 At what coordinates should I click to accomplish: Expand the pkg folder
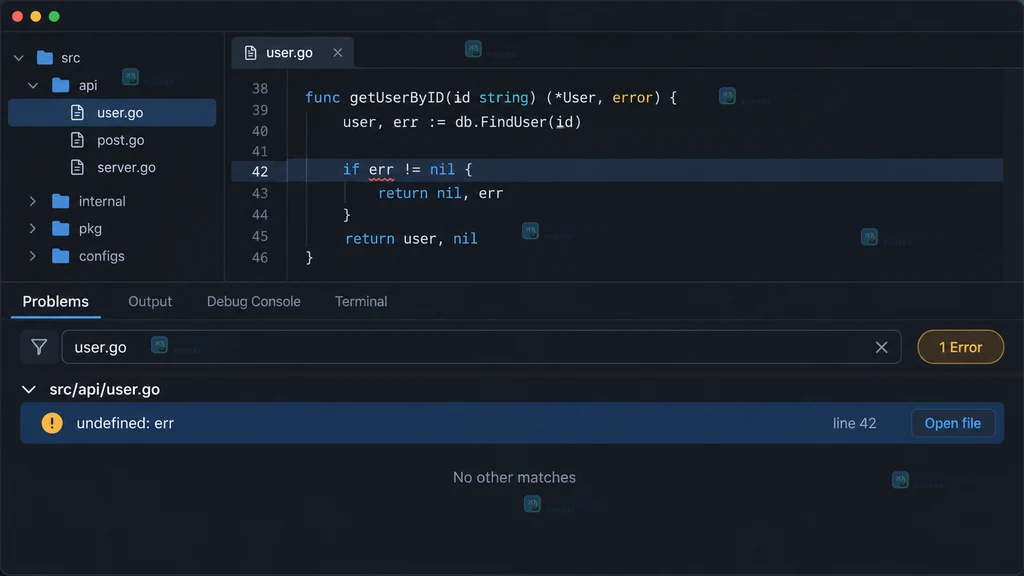[33, 229]
